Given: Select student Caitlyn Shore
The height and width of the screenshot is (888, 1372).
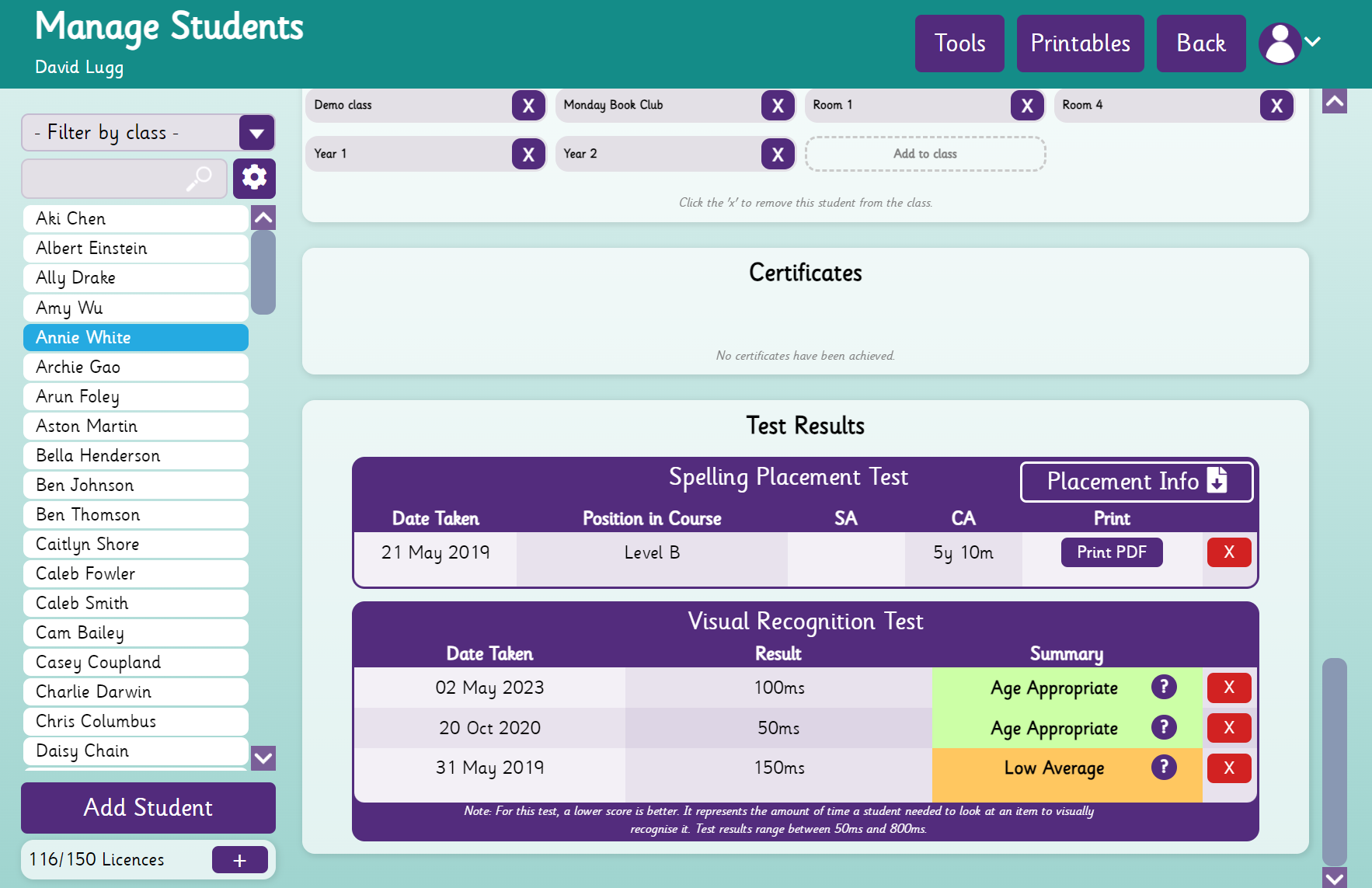Looking at the screenshot, I should 136,545.
